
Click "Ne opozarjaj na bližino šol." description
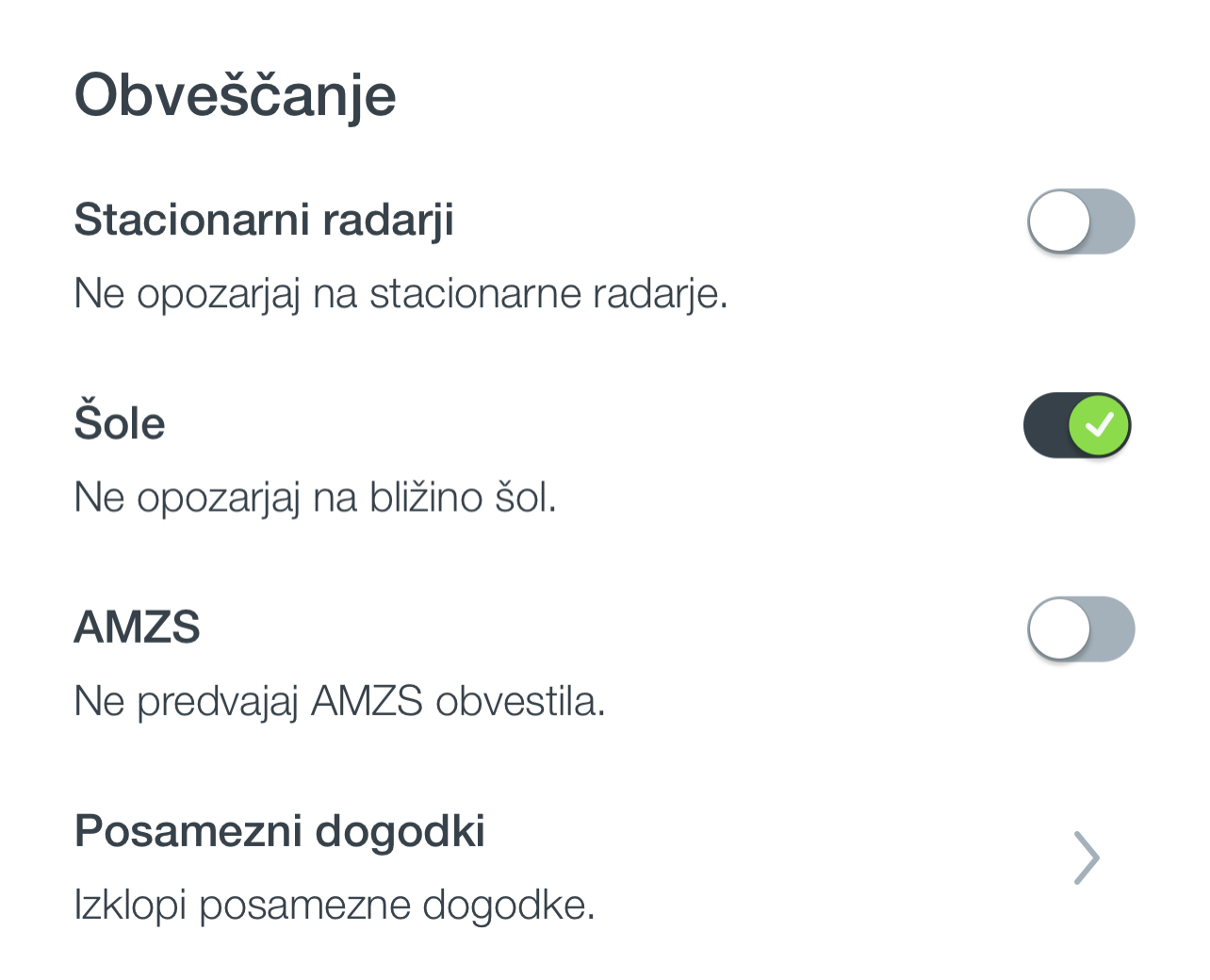click(x=315, y=498)
